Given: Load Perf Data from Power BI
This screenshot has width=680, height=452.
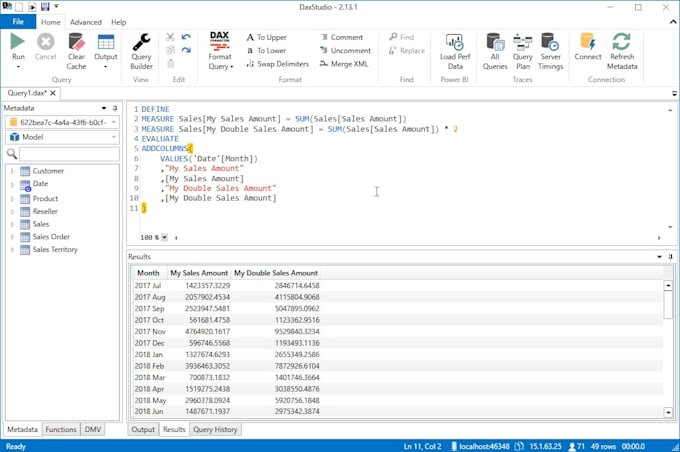Looking at the screenshot, I should [455, 51].
